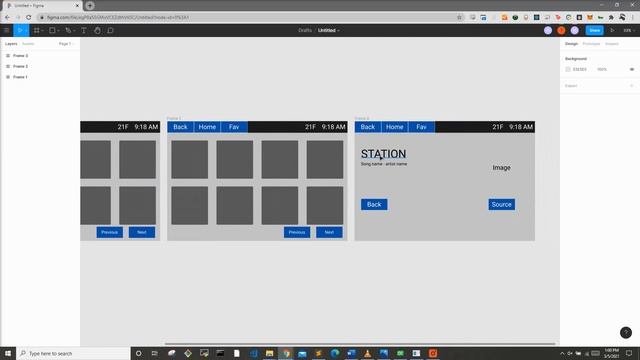Reload the browser page

click(28, 17)
